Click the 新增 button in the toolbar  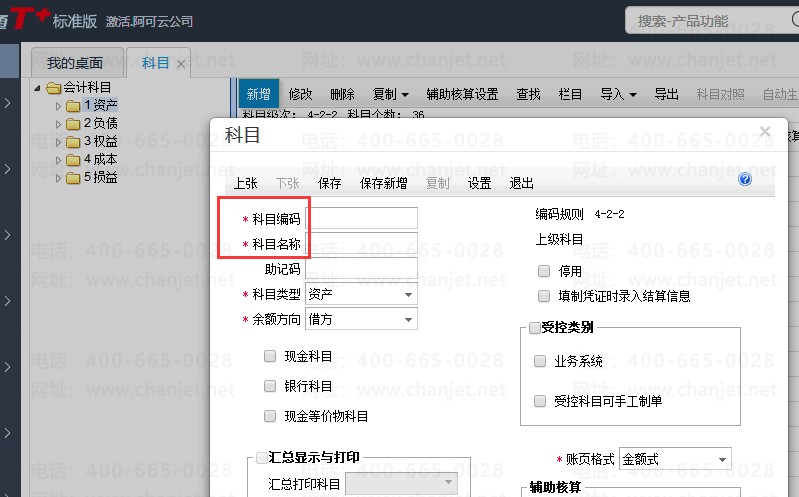click(x=258, y=94)
